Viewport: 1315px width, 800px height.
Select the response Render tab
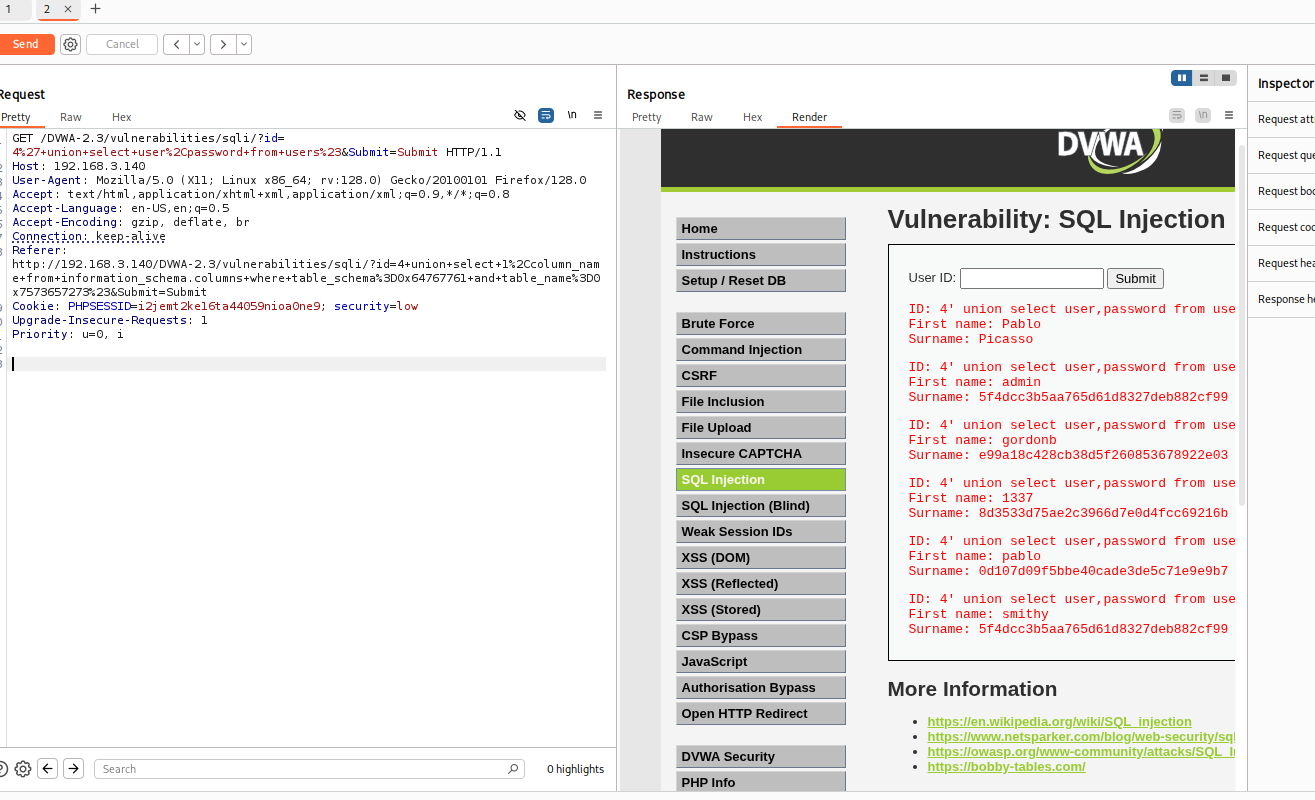810,117
